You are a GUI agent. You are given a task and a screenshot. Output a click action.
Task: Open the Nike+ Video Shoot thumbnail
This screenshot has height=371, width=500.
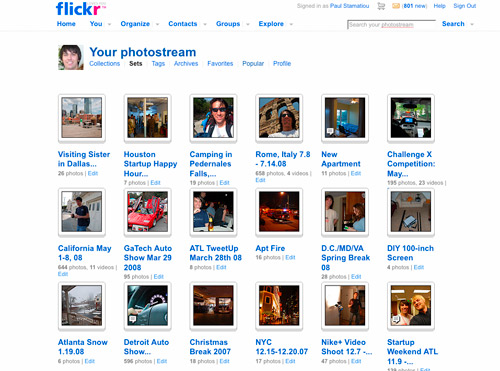pos(345,305)
